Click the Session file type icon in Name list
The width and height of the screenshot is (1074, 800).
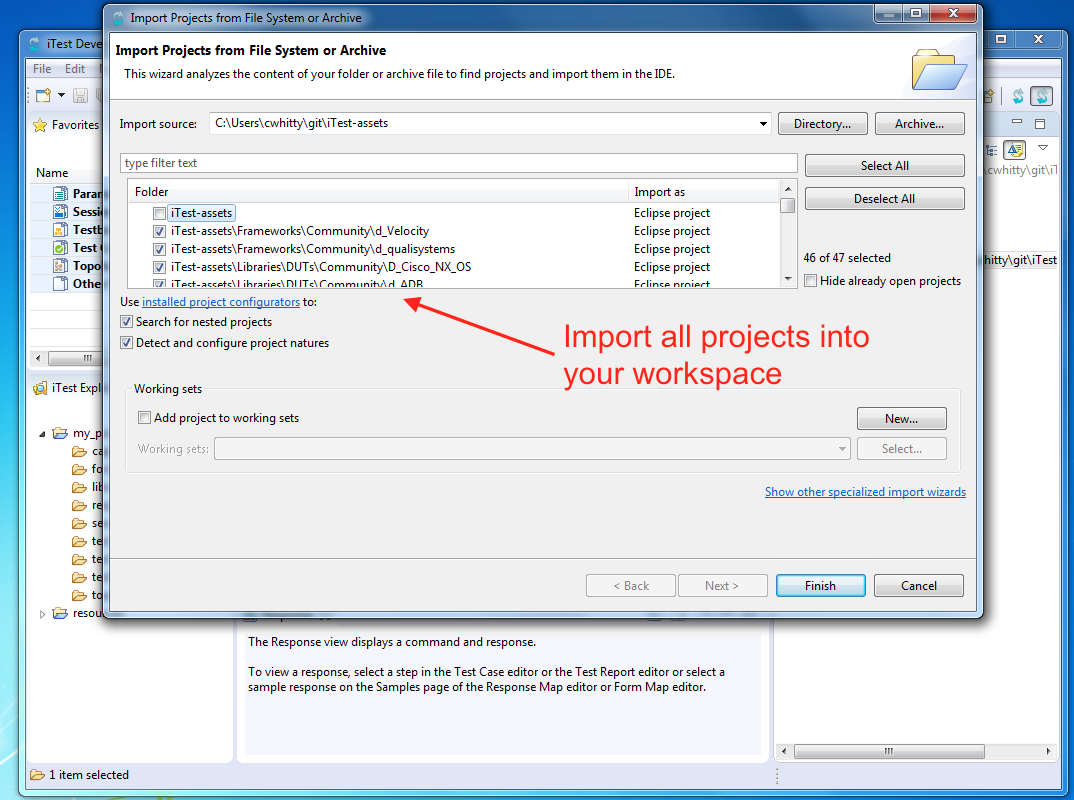[x=61, y=212]
